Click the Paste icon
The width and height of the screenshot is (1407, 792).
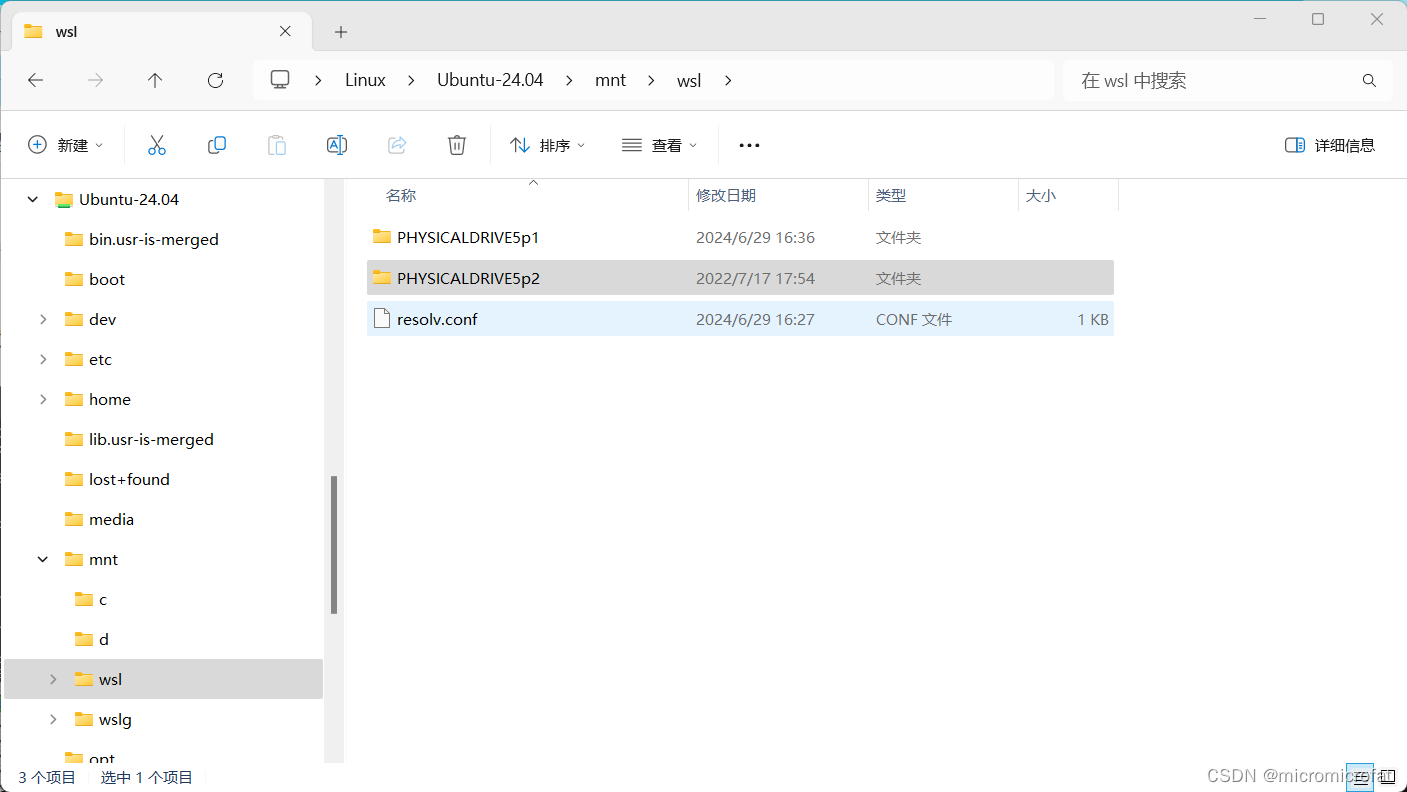click(x=277, y=144)
